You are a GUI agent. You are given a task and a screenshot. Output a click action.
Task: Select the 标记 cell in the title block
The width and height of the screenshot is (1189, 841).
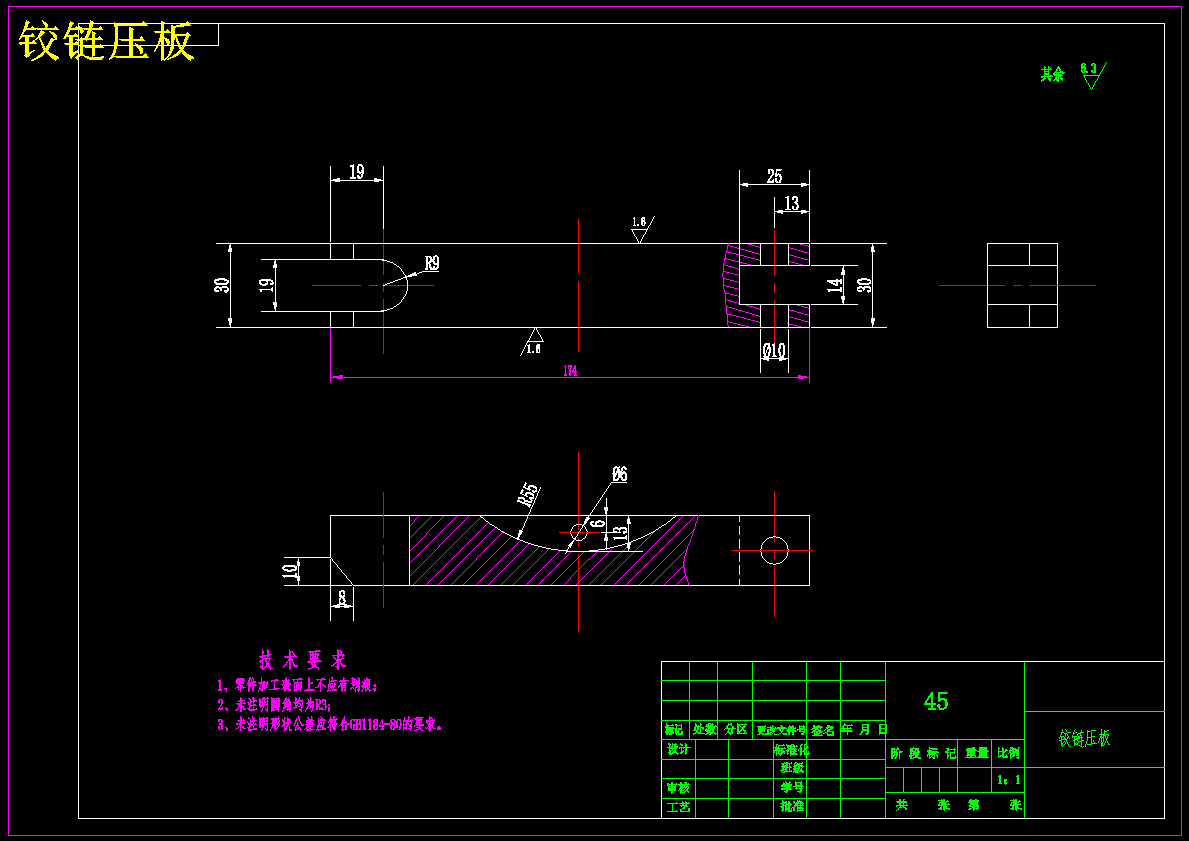pos(675,730)
